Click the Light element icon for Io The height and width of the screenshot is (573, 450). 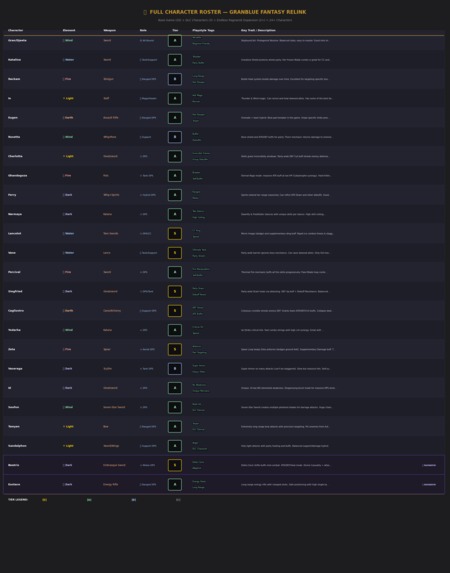coord(64,98)
